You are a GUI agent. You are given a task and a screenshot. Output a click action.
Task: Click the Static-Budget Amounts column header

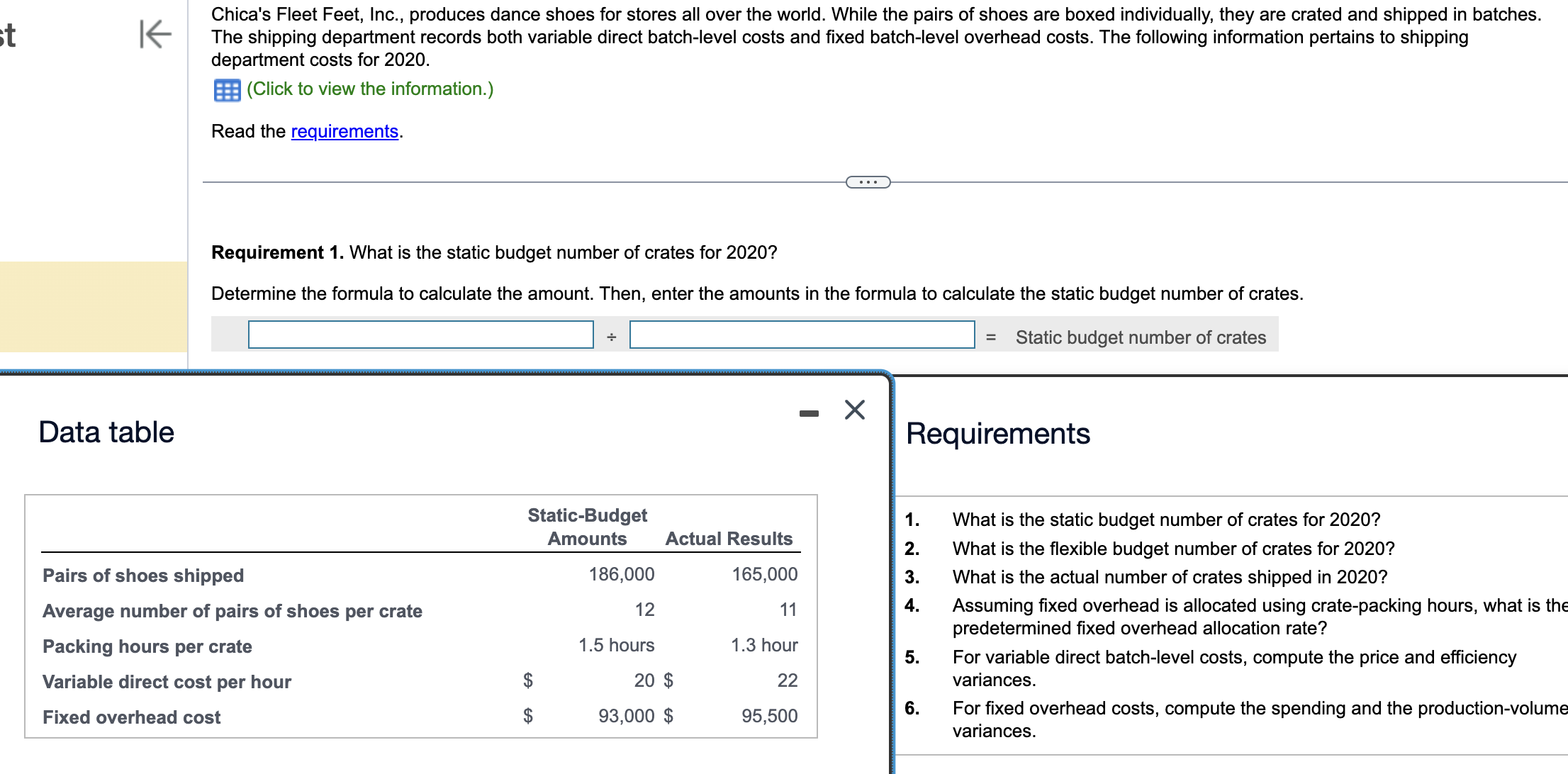[x=587, y=527]
